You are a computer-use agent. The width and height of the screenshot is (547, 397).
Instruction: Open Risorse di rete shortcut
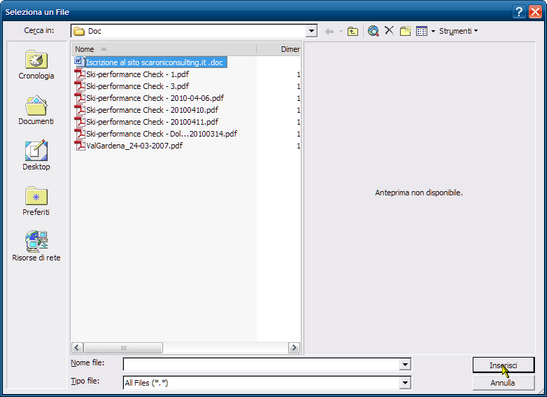[x=36, y=247]
